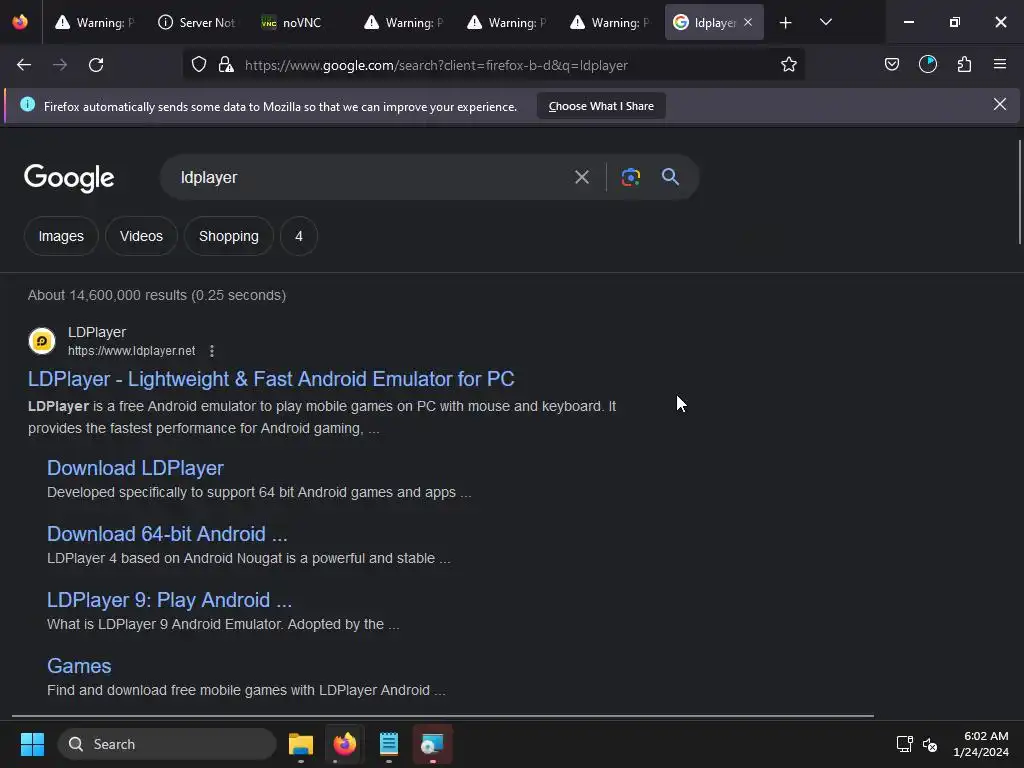The height and width of the screenshot is (768, 1024).
Task: Open the tracking protection shield icon
Action: 199,65
